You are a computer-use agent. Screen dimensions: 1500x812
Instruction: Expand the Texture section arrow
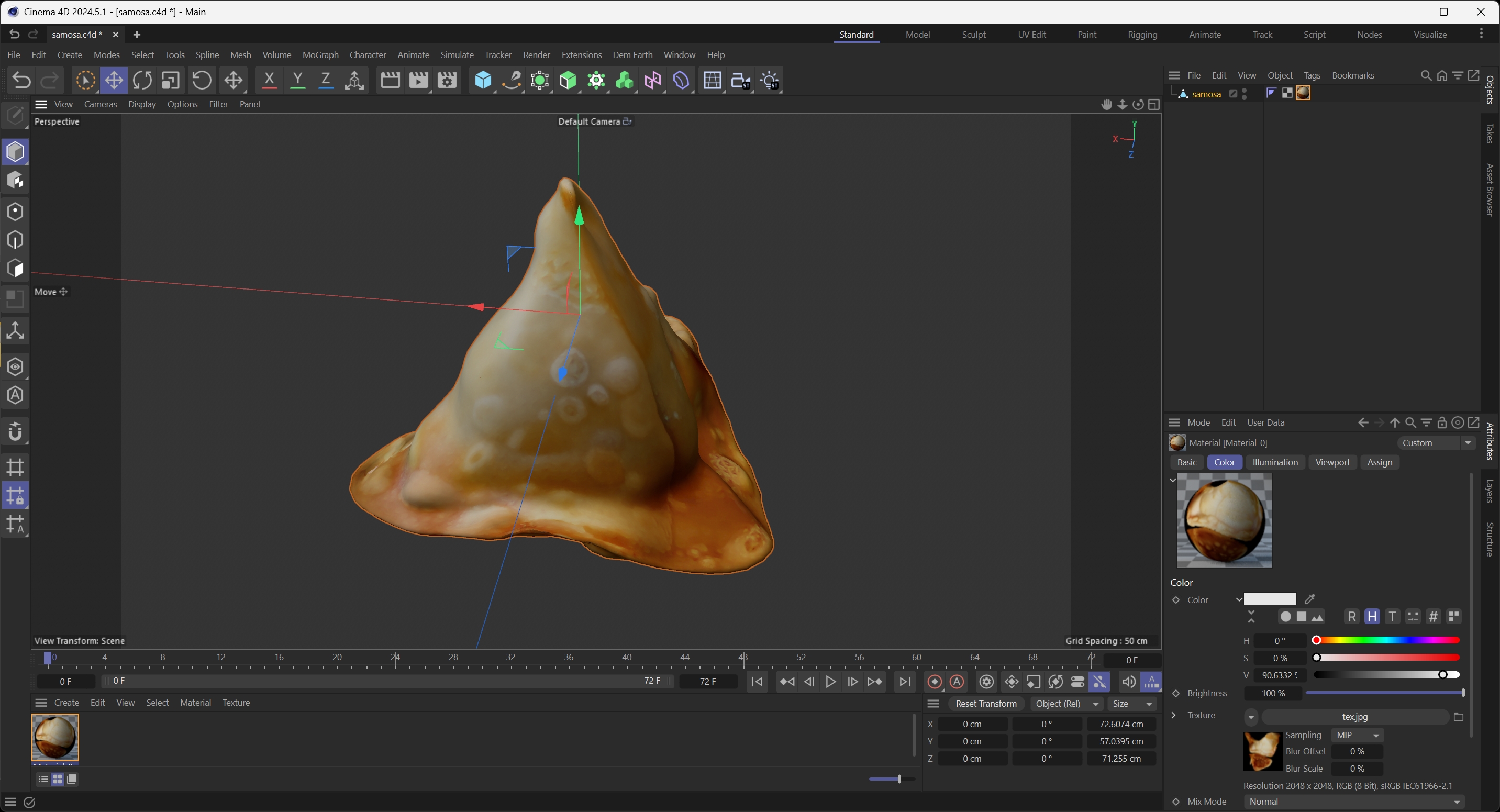[1174, 715]
